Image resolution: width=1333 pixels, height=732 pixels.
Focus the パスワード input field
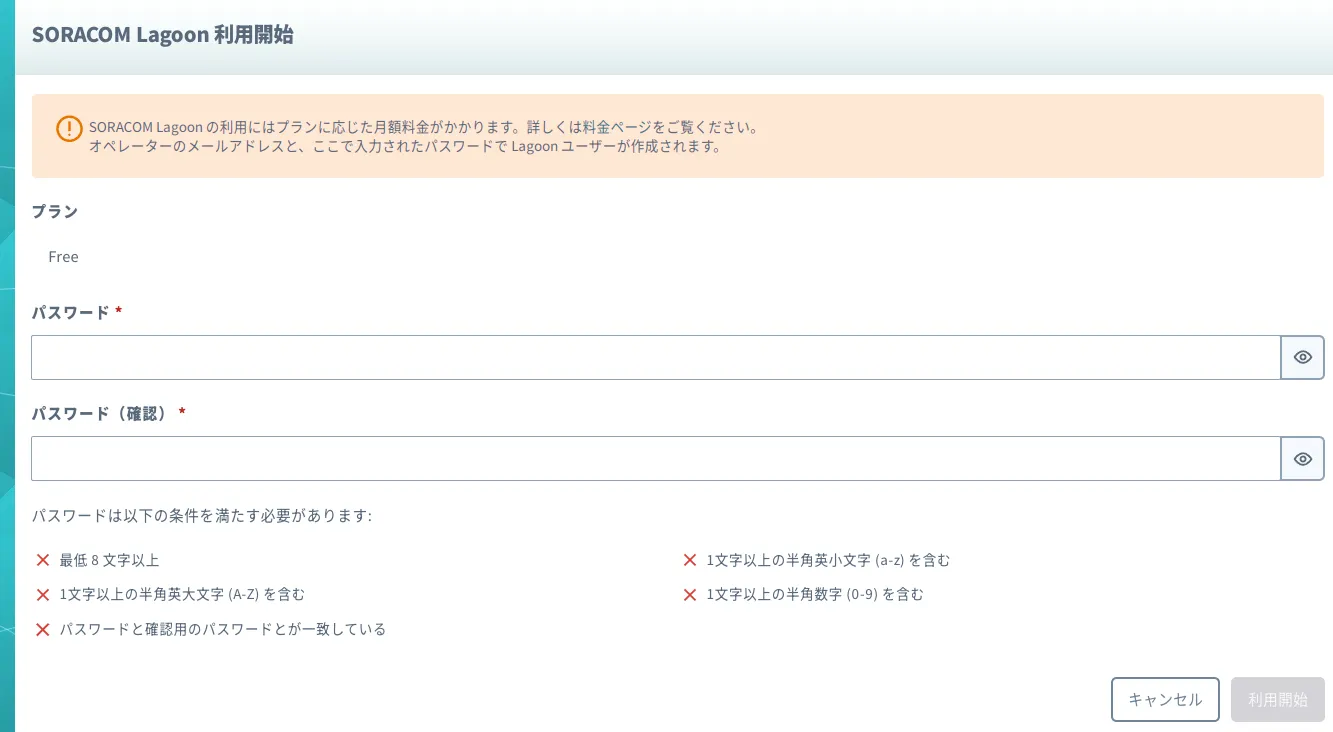655,358
